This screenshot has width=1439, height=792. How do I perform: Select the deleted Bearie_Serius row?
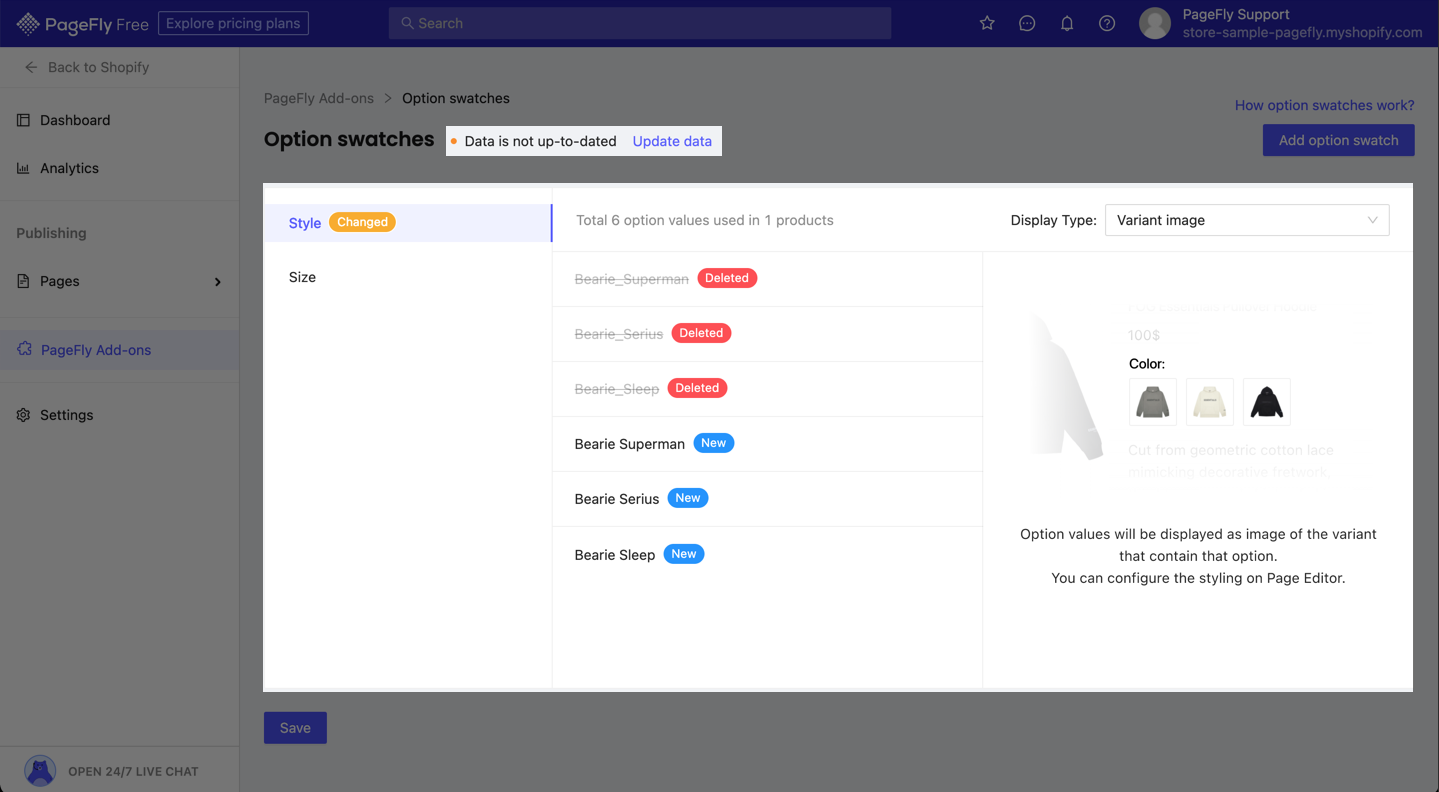(x=768, y=334)
